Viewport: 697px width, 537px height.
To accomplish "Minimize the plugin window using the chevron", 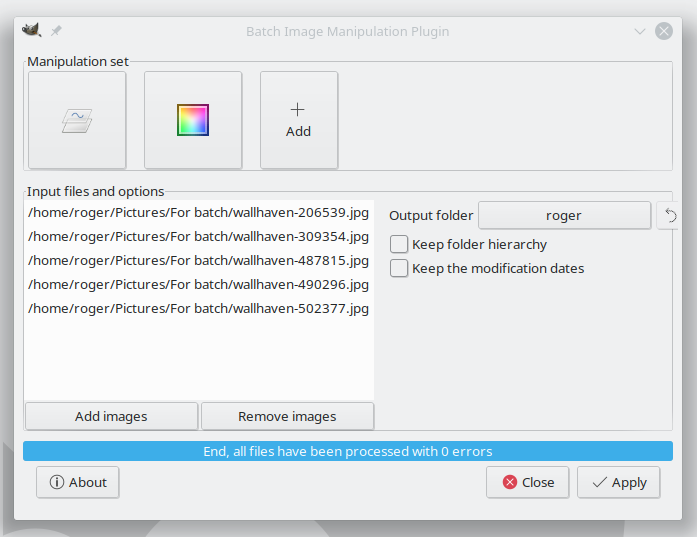I will [x=640, y=31].
